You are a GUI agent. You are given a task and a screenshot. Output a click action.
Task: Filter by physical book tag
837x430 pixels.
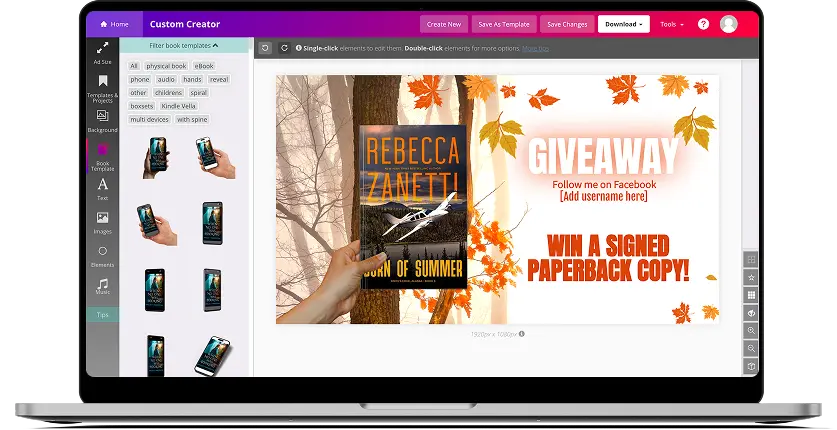[x=166, y=66]
